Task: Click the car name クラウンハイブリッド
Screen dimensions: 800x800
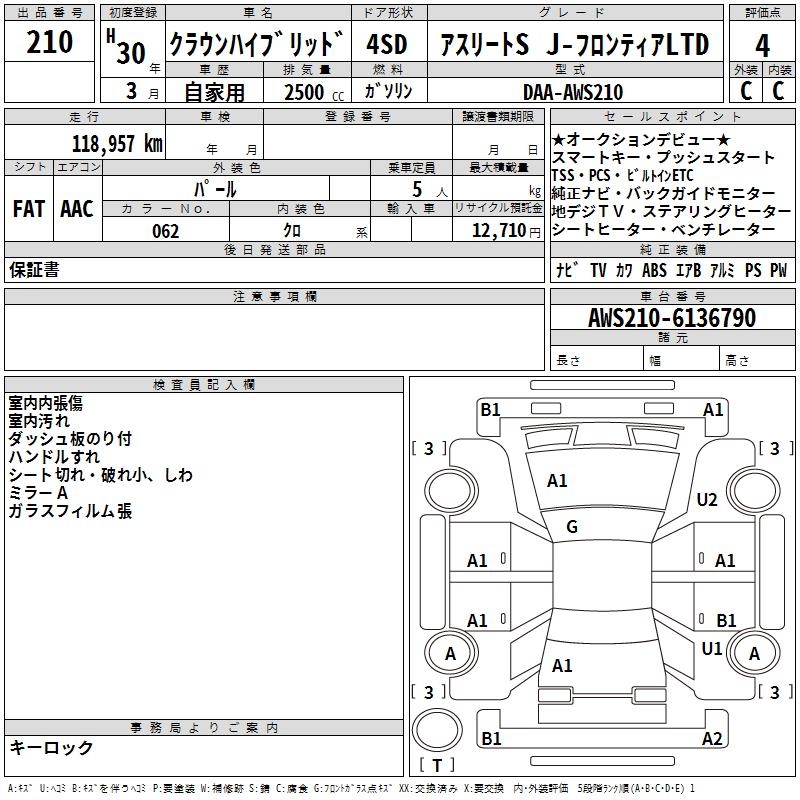Action: tap(256, 43)
